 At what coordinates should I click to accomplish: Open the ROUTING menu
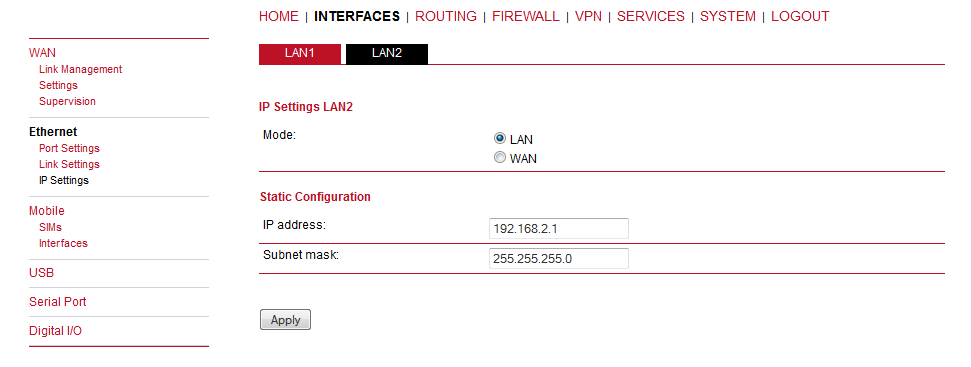(446, 17)
